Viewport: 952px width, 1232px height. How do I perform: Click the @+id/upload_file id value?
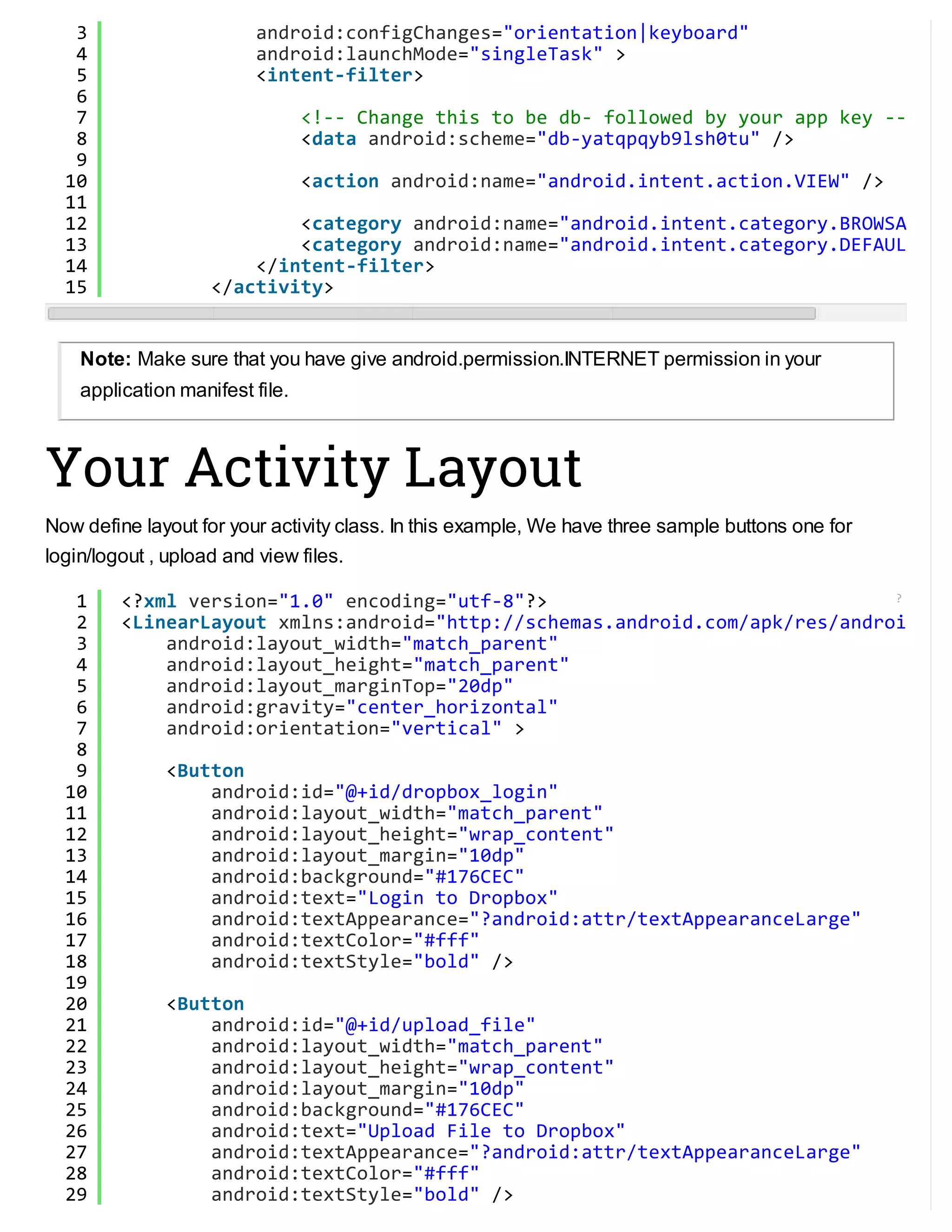tap(435, 1024)
